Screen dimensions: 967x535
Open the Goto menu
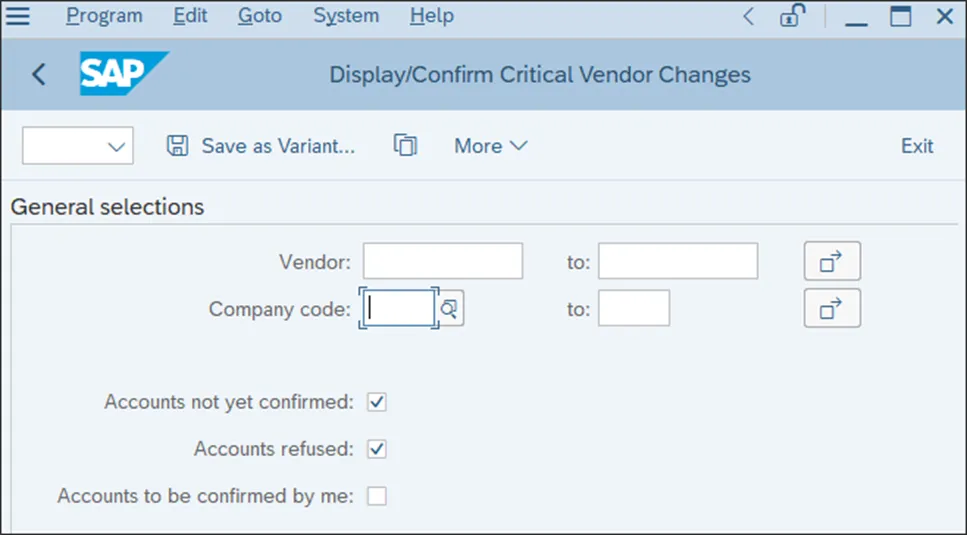pyautogui.click(x=260, y=16)
